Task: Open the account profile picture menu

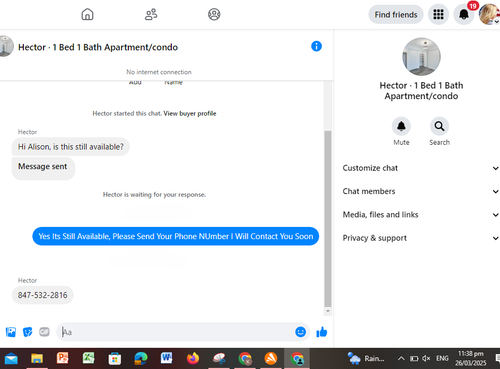Action: 489,14
